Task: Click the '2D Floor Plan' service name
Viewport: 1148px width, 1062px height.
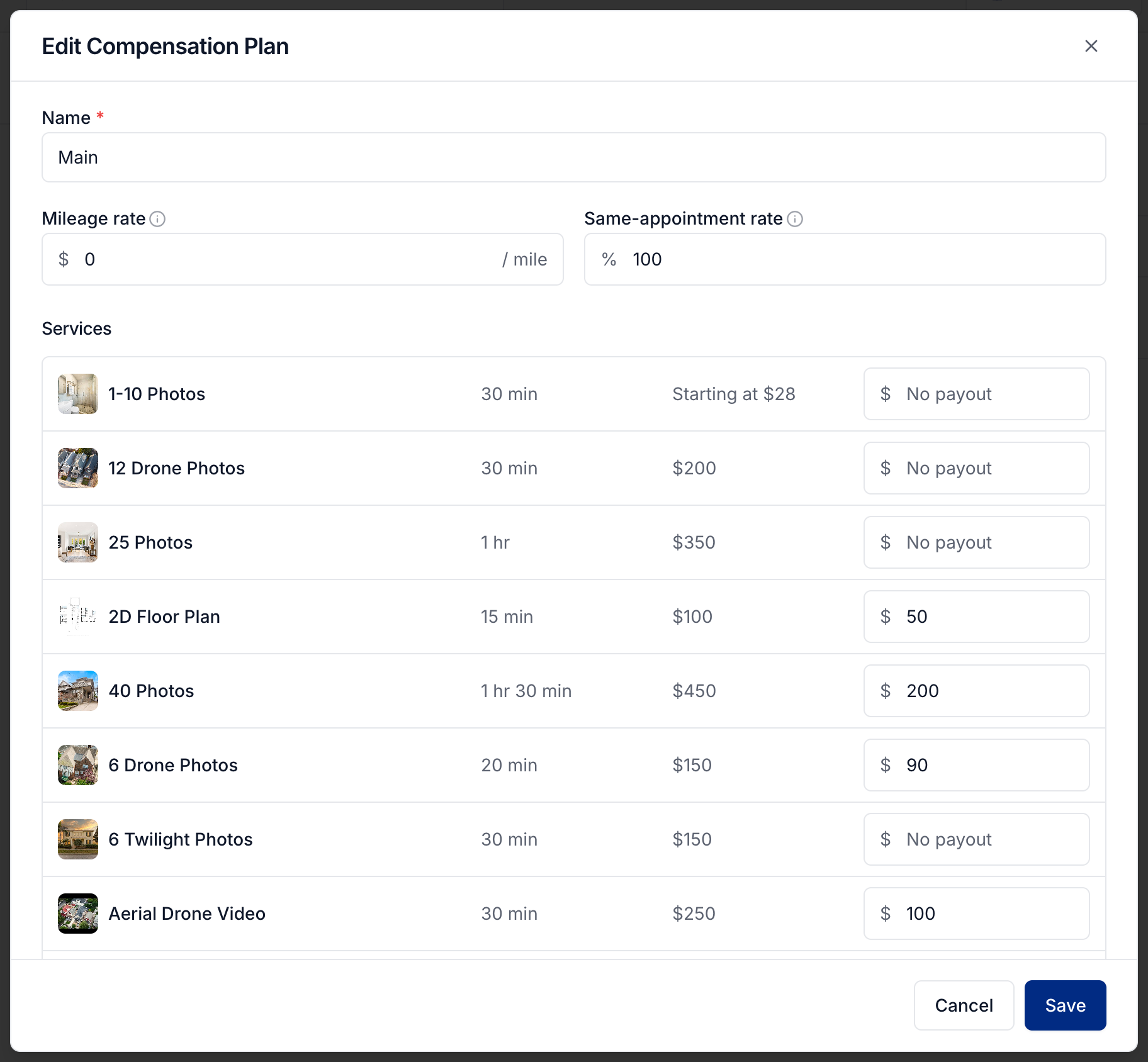Action: [x=164, y=617]
